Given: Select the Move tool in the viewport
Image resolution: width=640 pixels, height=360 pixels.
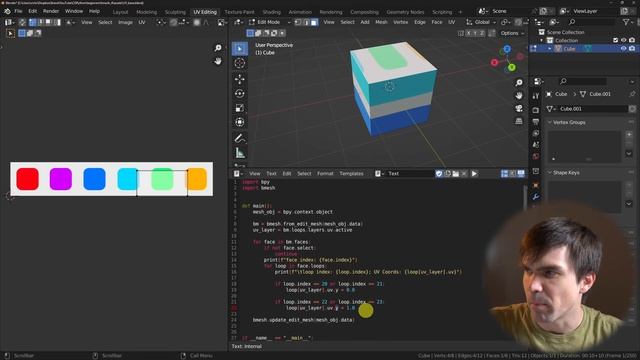Looking at the screenshot, I should [240, 79].
